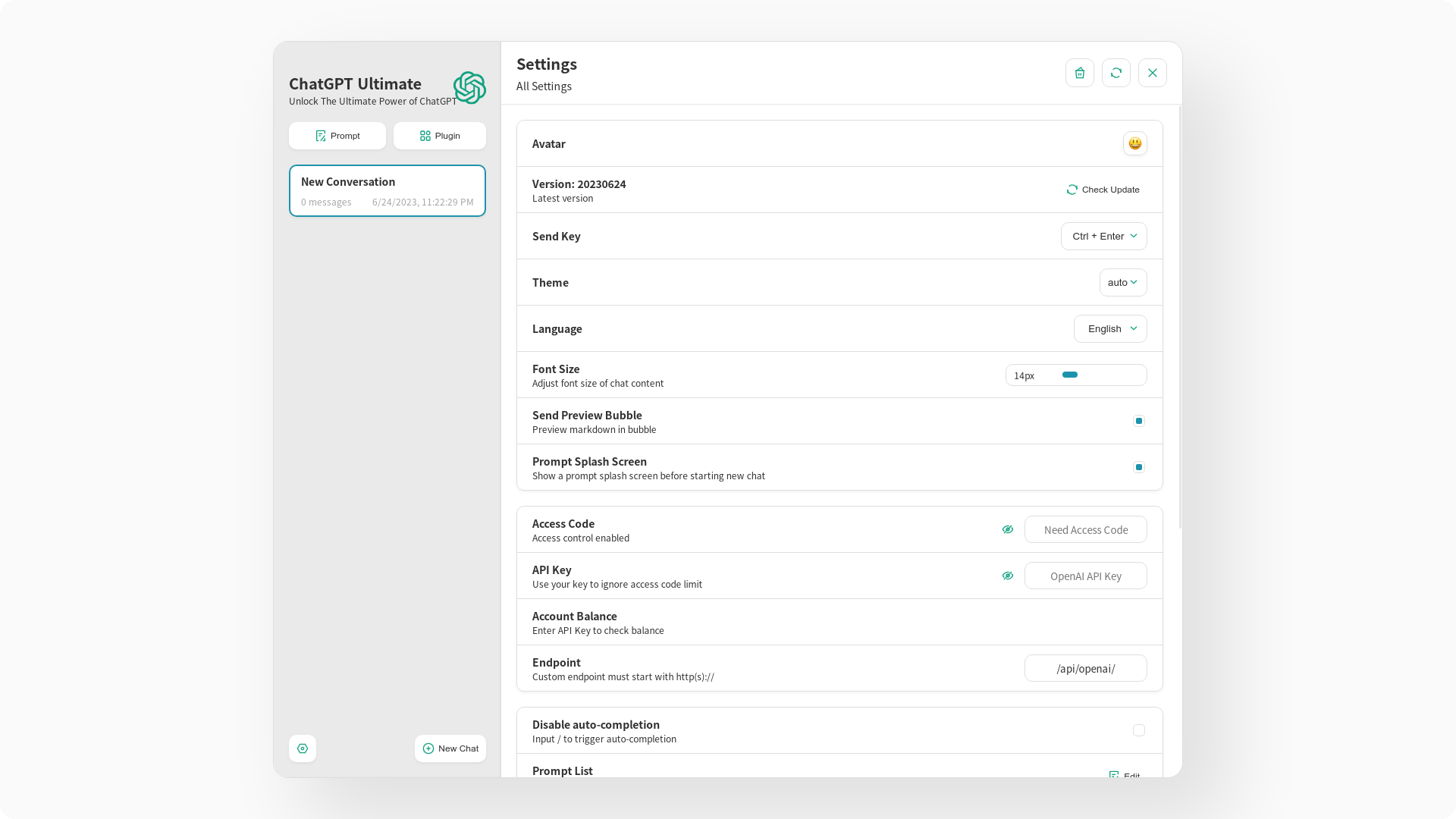Click the 'ChatGPT Ultimate' title
Image resolution: width=1456 pixels, height=819 pixels.
pos(355,84)
